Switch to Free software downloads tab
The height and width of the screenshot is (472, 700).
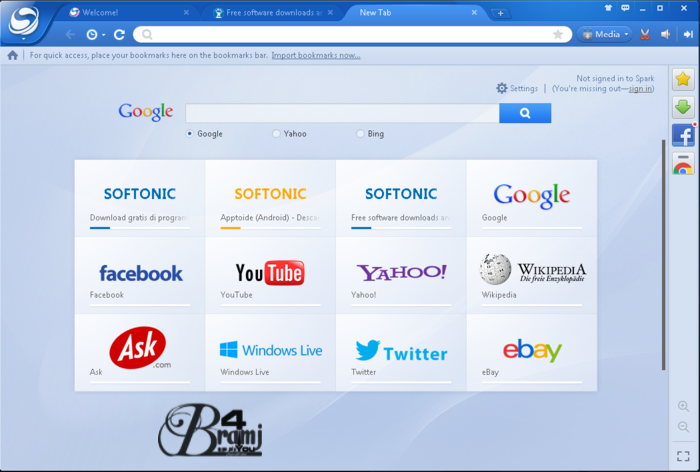click(x=273, y=13)
